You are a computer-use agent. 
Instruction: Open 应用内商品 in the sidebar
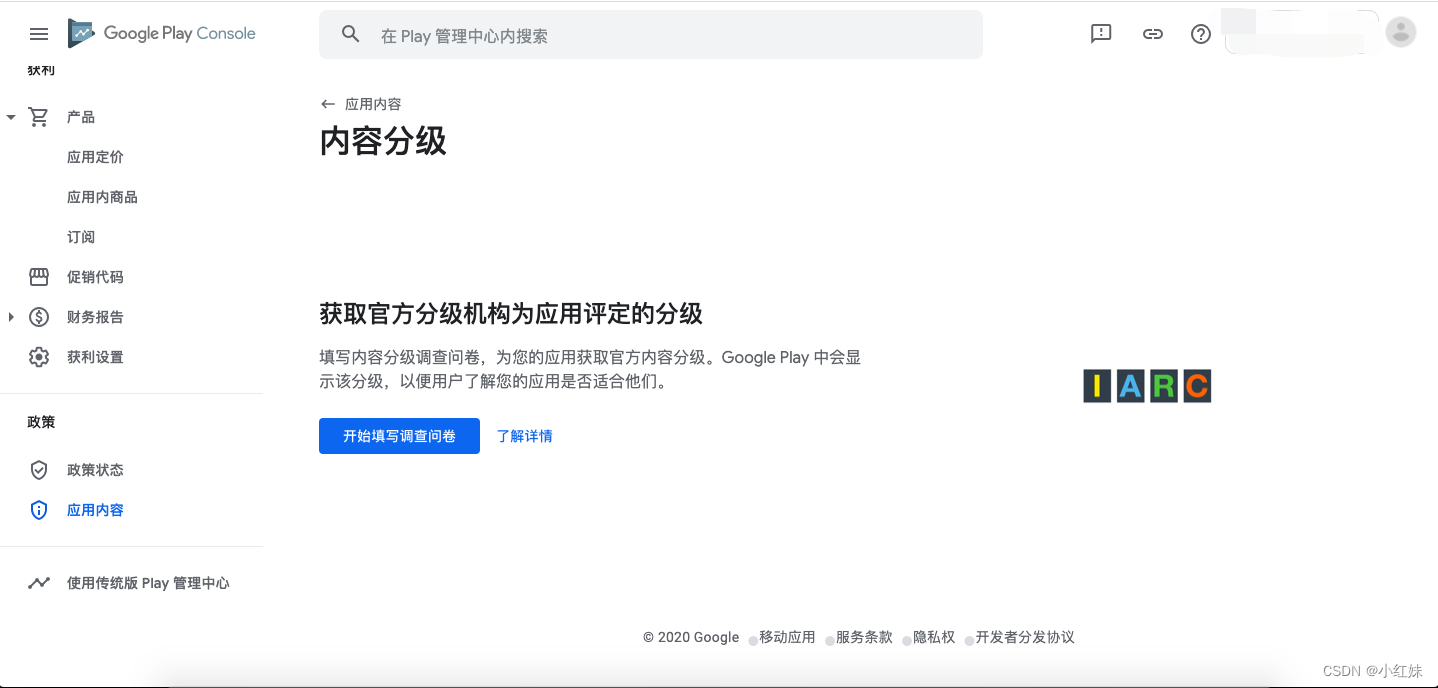102,196
